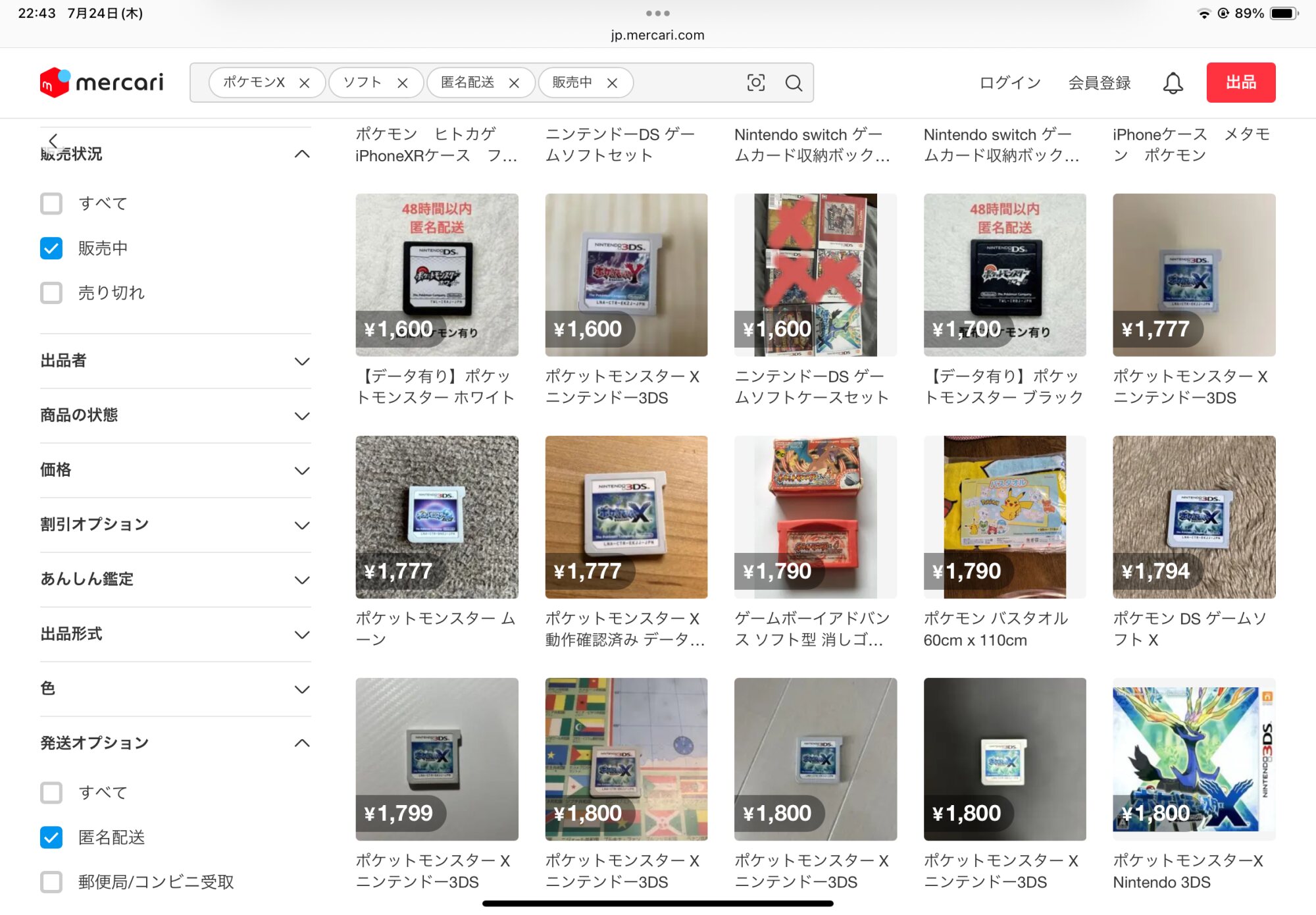Open ¥1,800 boxed Pokemon X Nintendo 3DS thumbnail
Viewport: 1316px width, 915px height.
click(1194, 759)
